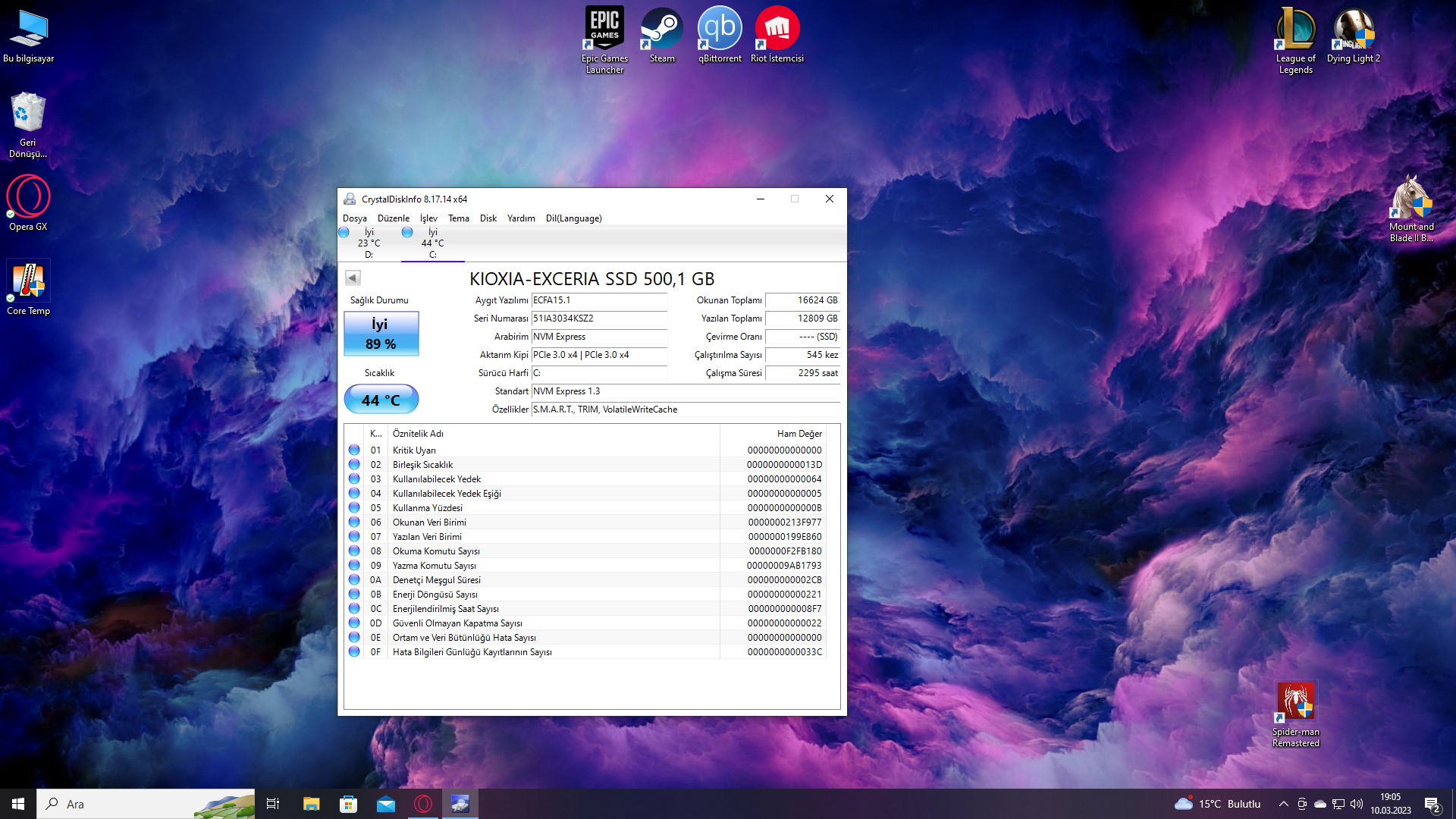Click the 15°C Bulutlu weather widget

pyautogui.click(x=1217, y=804)
